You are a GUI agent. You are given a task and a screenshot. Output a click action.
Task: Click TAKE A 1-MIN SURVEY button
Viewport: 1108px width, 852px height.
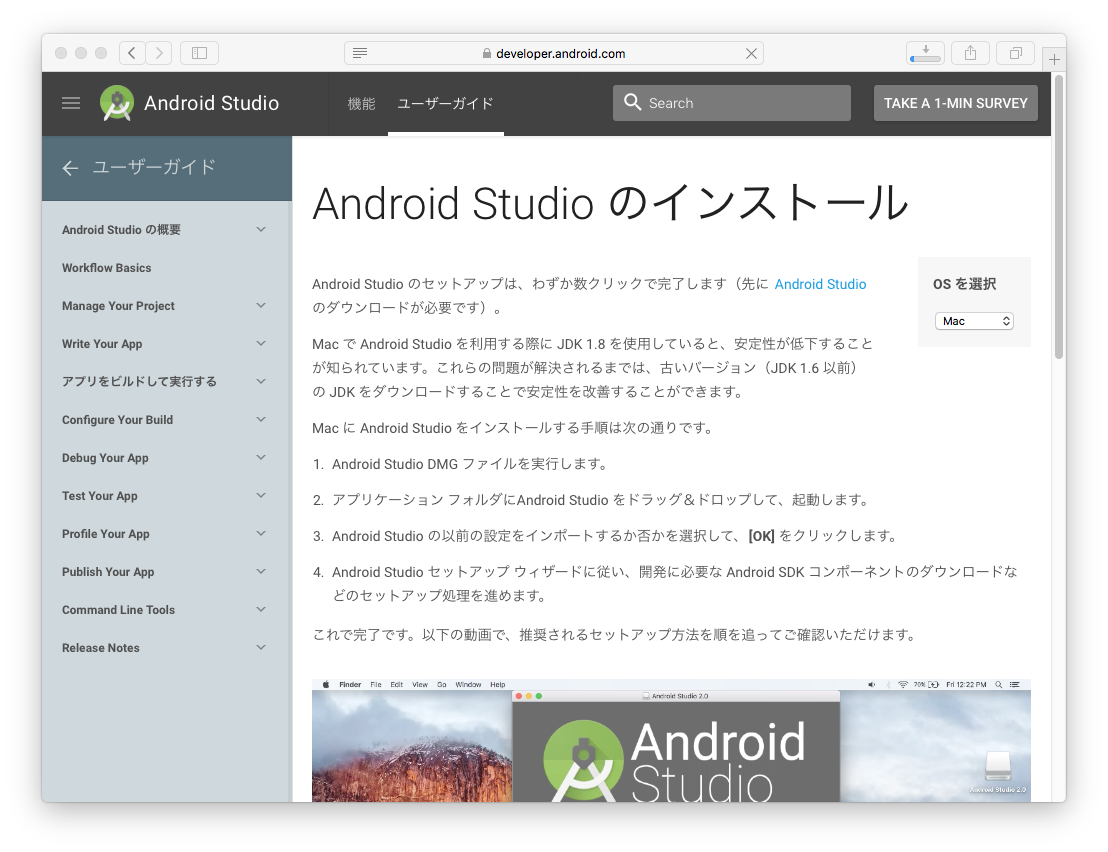955,103
